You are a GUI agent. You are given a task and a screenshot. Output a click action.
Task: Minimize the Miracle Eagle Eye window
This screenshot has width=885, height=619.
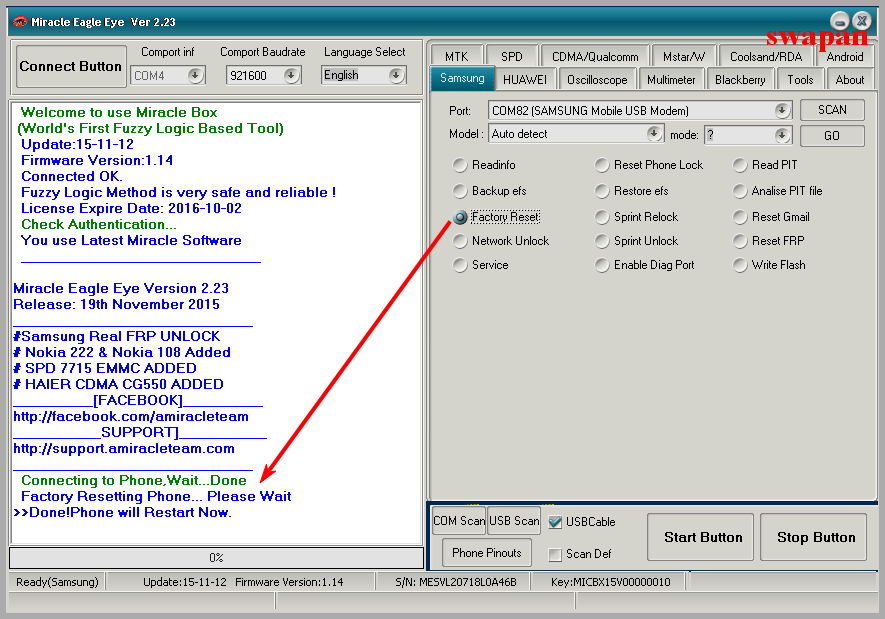point(840,21)
